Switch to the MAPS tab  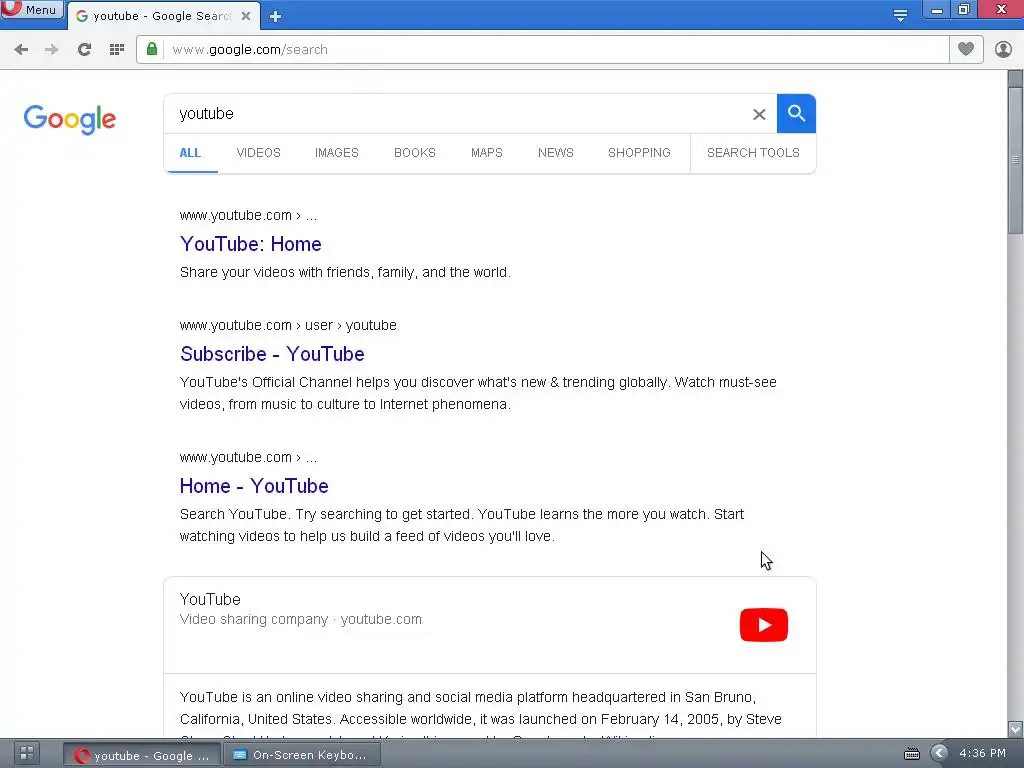[x=487, y=153]
